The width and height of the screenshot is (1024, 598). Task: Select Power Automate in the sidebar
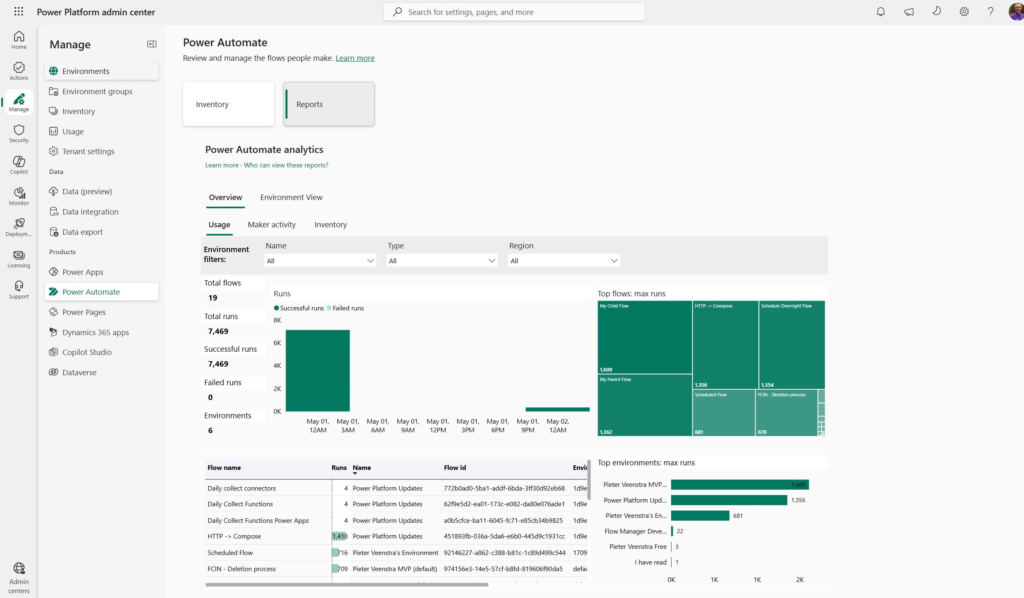(101, 292)
